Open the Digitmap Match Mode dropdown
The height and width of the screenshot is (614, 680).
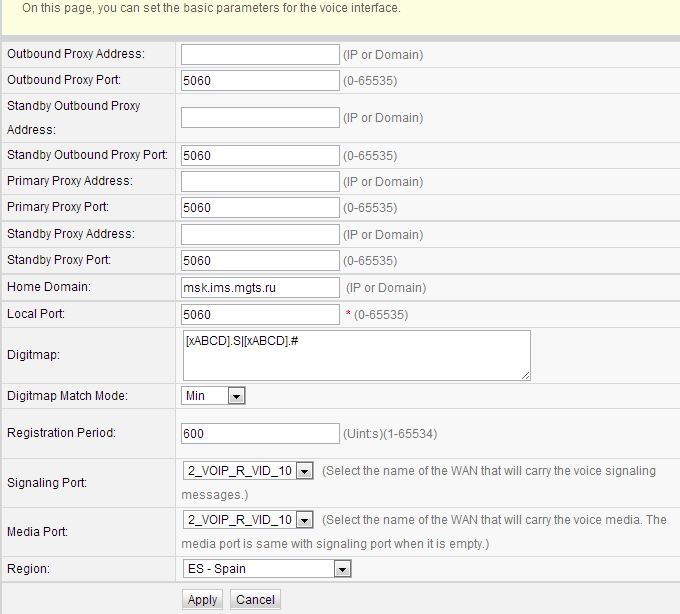[213, 396]
